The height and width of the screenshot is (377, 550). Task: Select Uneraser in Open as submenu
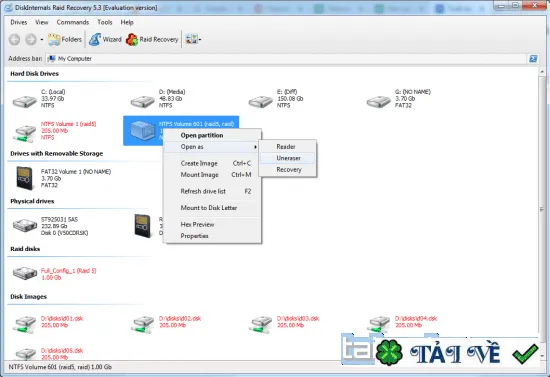[x=288, y=158]
